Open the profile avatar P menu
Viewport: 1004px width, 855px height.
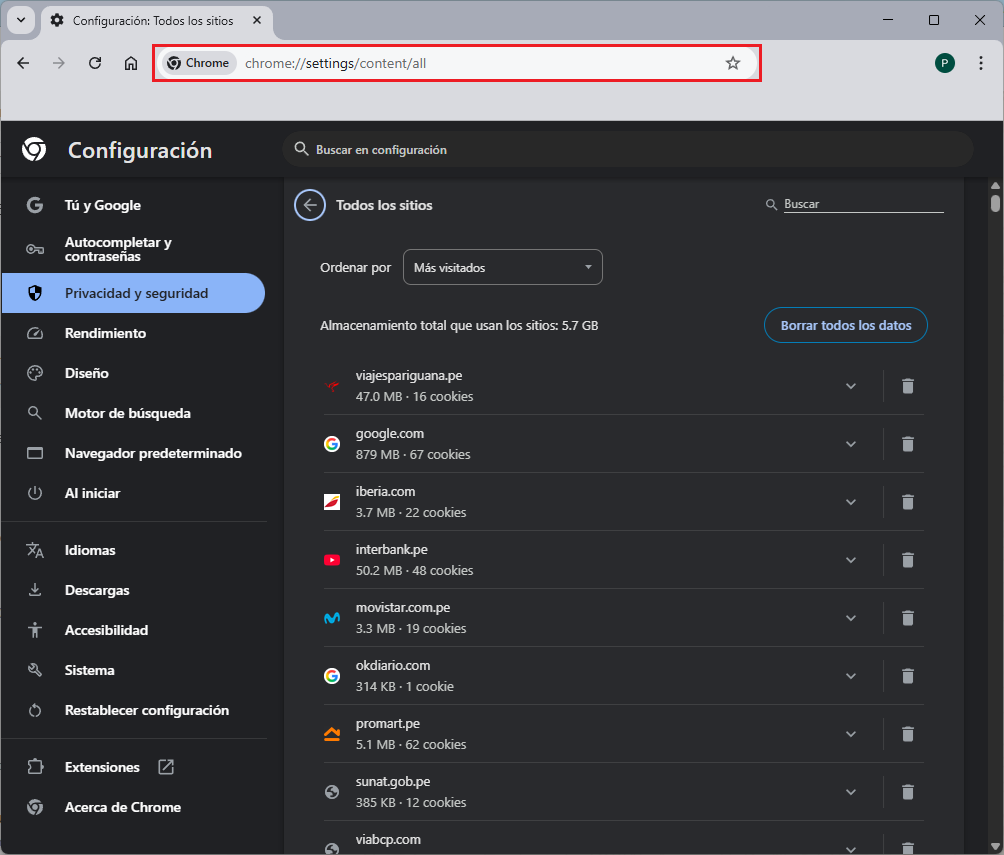click(944, 63)
